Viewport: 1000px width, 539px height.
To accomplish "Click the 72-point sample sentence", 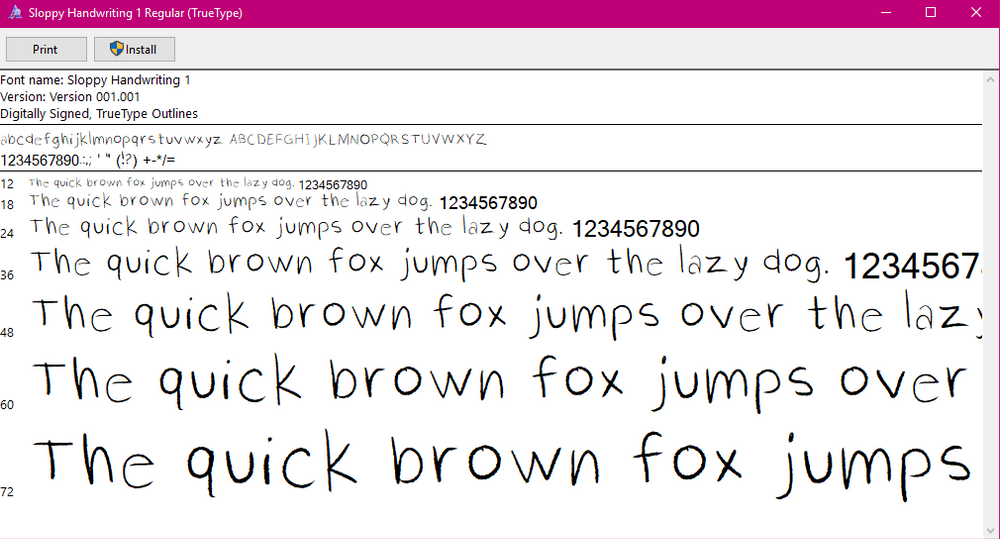I will point(502,463).
